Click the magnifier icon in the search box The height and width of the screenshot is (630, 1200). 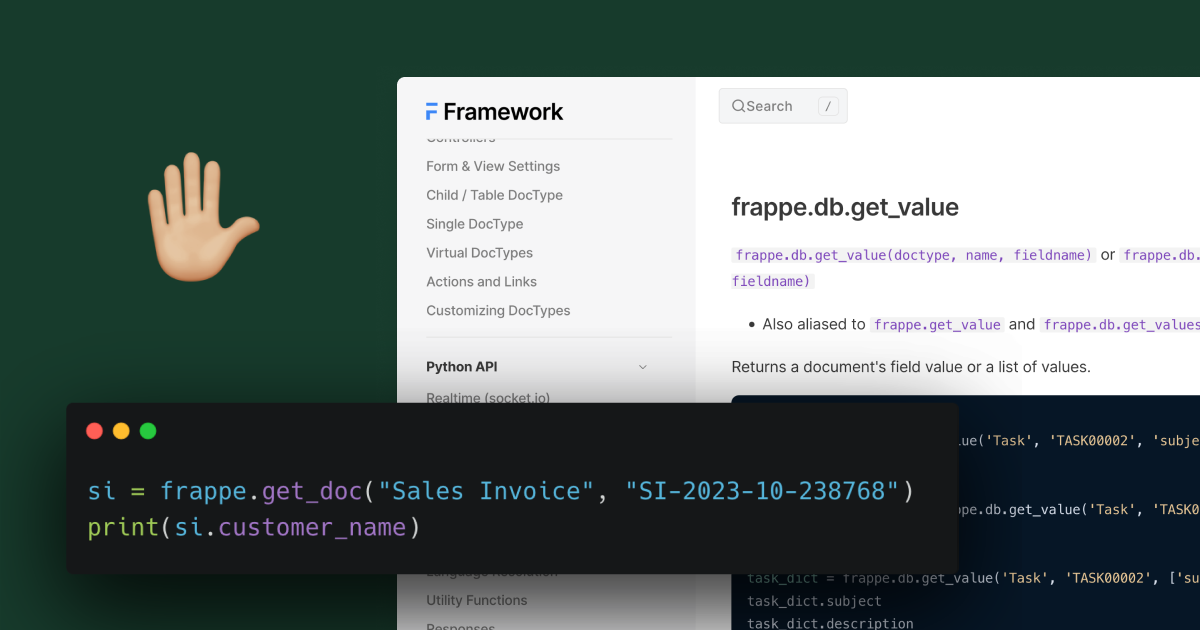tap(738, 106)
